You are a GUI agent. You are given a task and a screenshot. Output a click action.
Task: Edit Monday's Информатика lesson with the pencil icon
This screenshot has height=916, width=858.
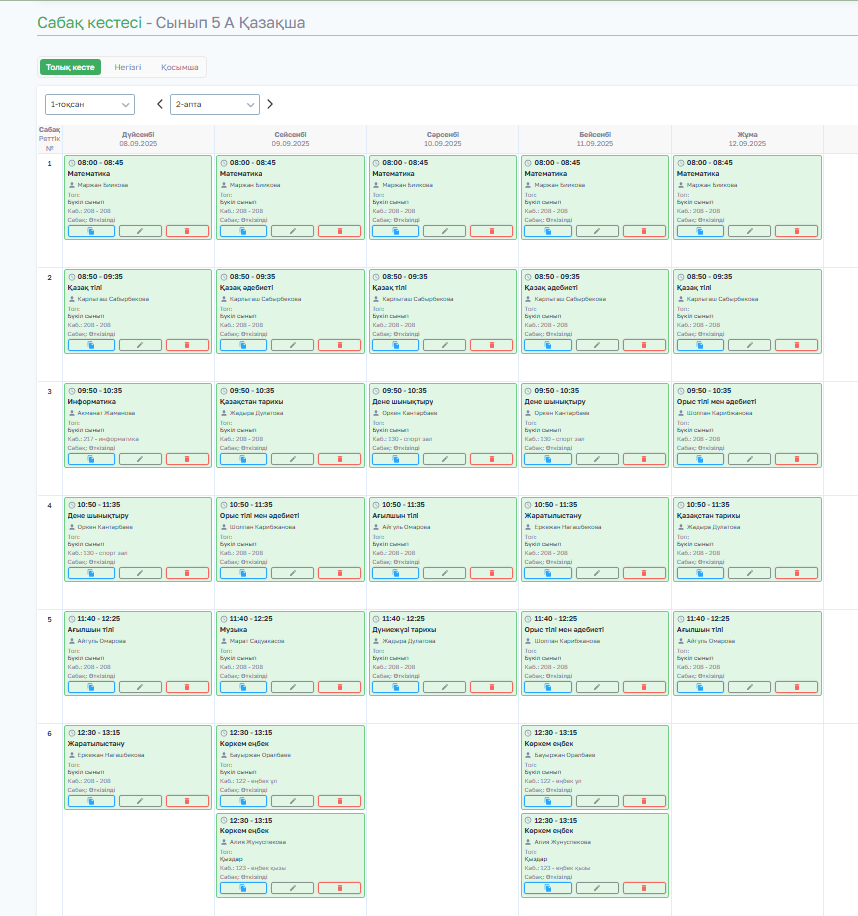(x=140, y=459)
